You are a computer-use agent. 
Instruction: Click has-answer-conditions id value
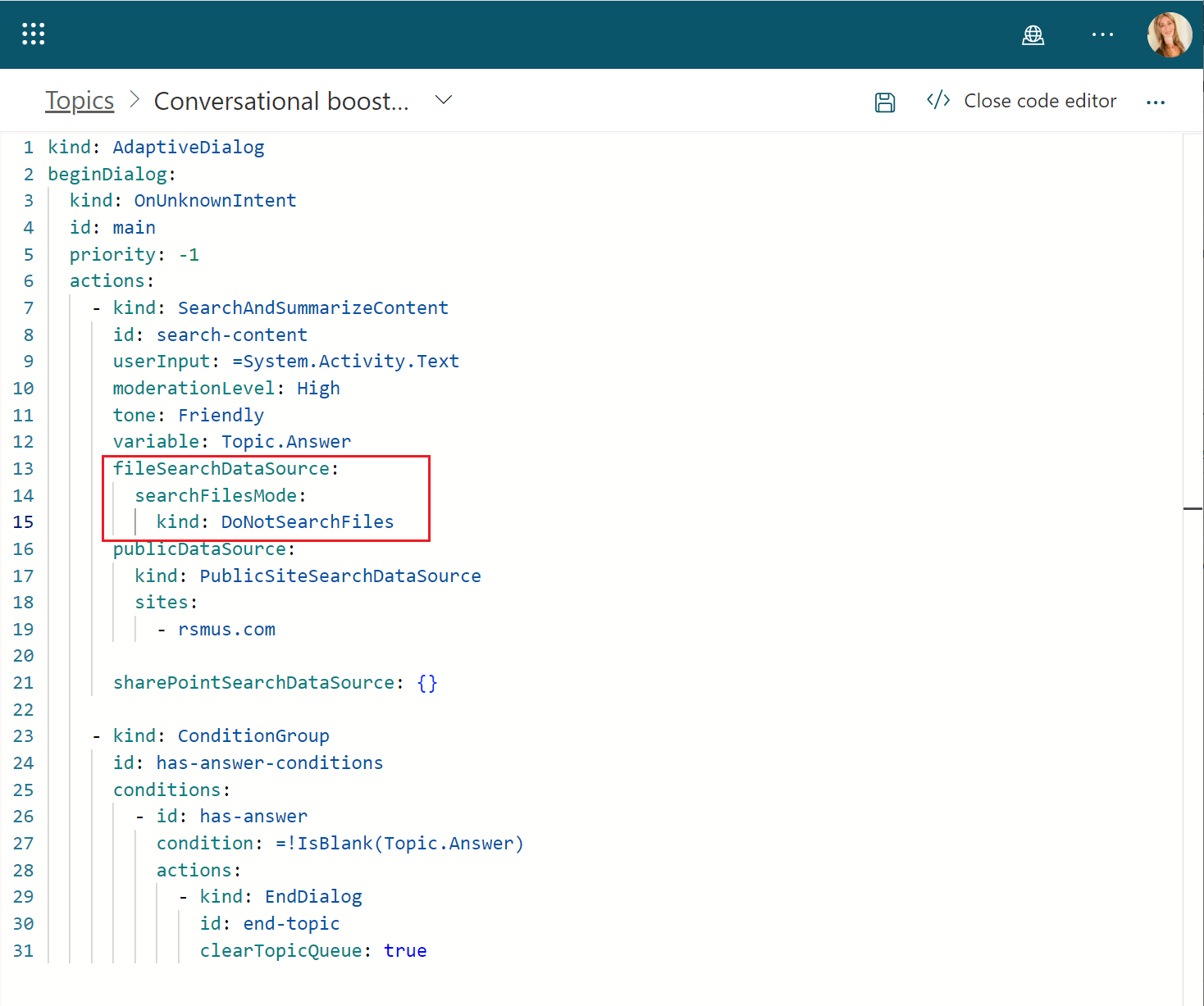tap(270, 762)
